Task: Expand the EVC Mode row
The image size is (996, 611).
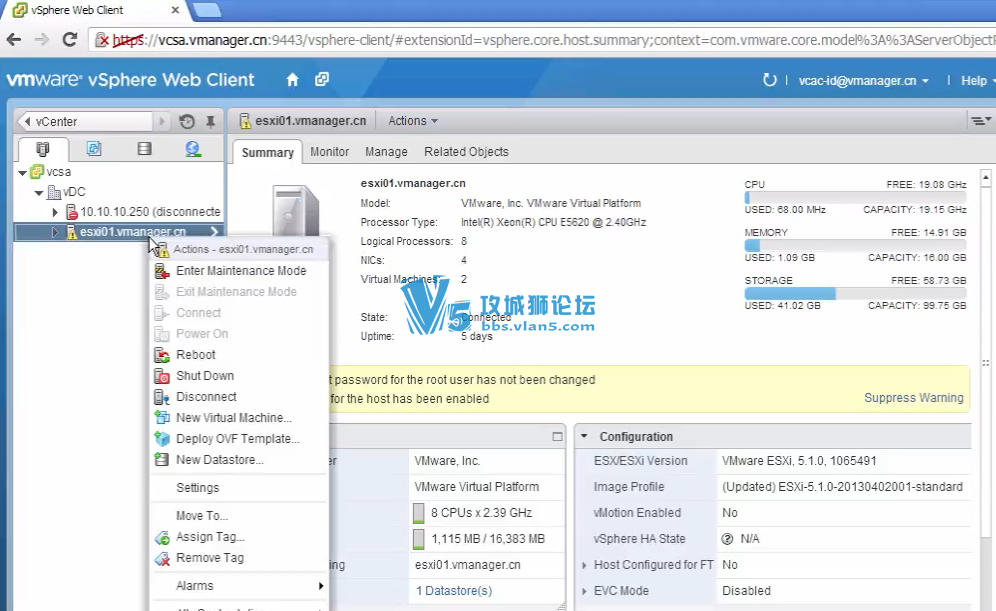Action: (584, 591)
